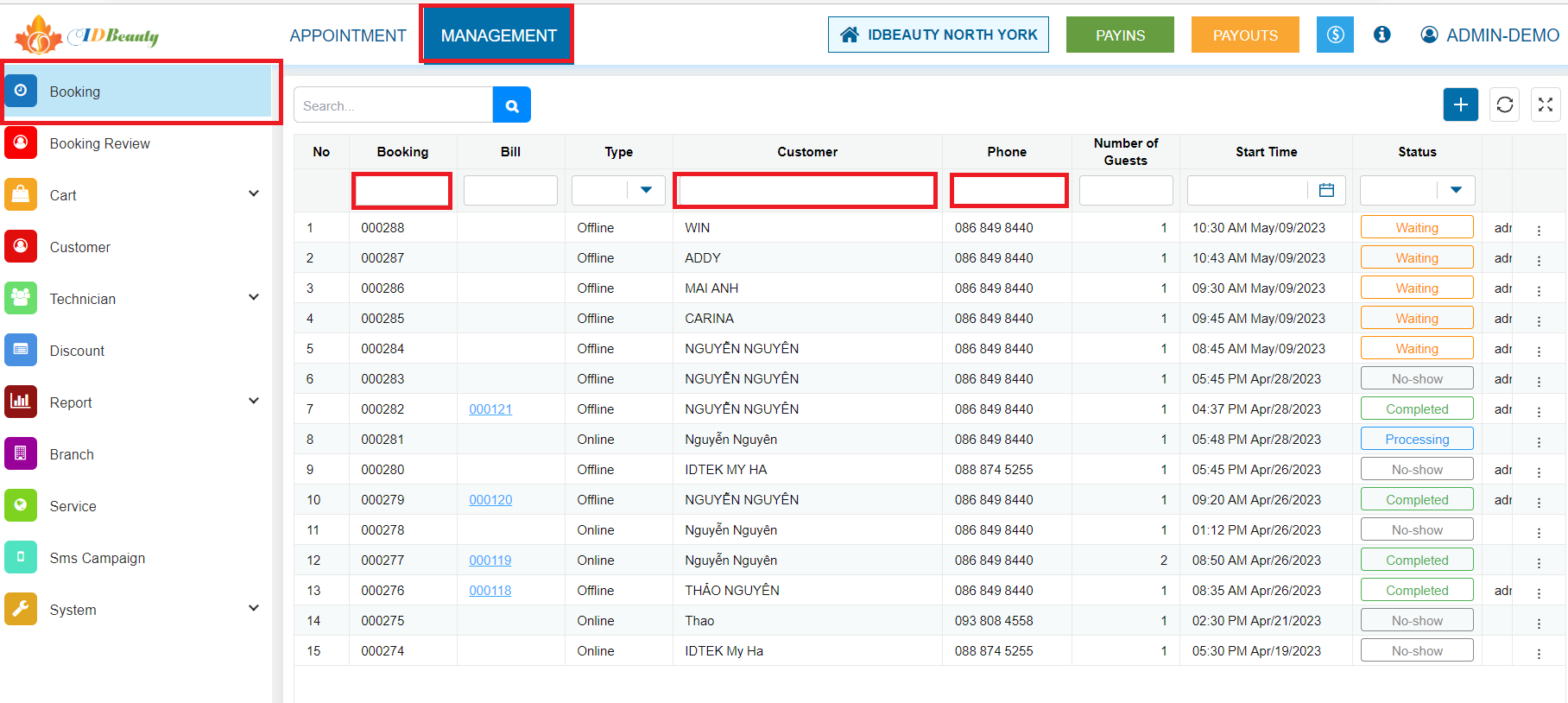The width and height of the screenshot is (1568, 703).
Task: Click the IDBEAUTY NORTH YORK branch button
Action: tap(939, 35)
